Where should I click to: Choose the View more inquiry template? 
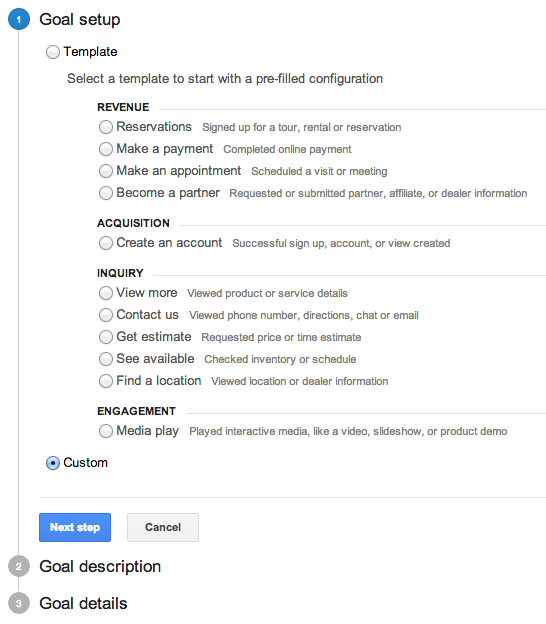pyautogui.click(x=105, y=293)
